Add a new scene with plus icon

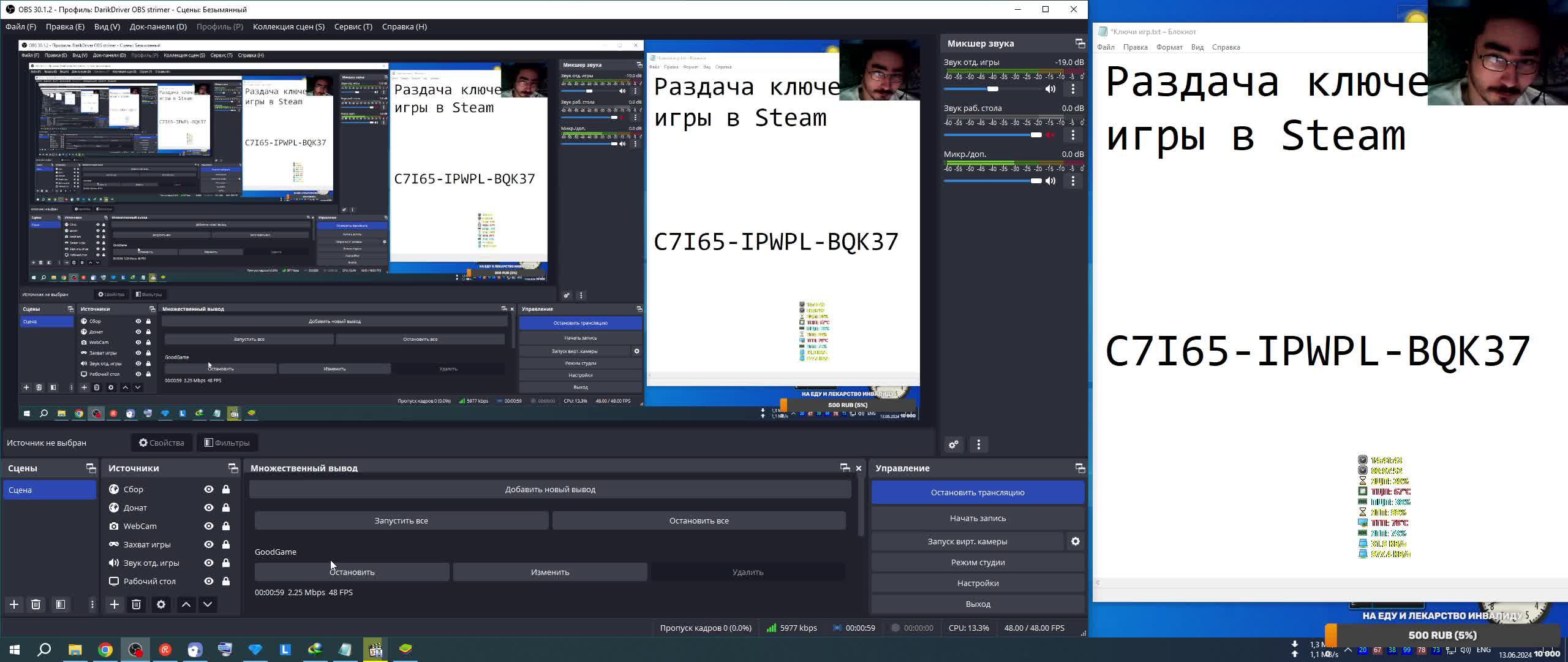14,604
